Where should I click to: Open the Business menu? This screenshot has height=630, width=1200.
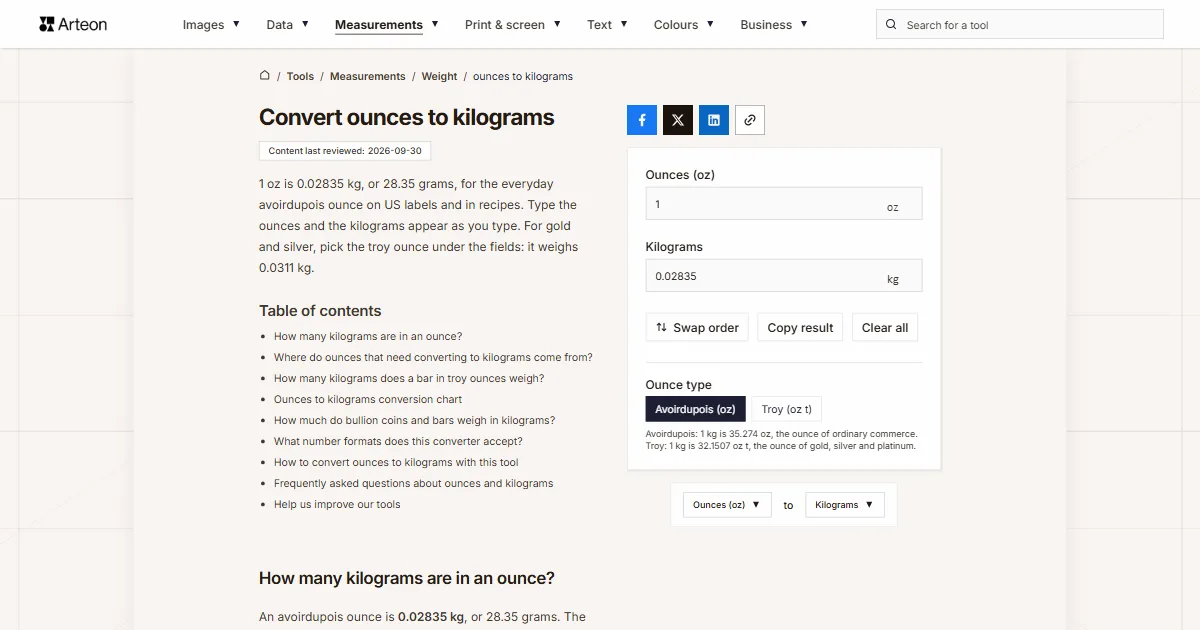774,25
